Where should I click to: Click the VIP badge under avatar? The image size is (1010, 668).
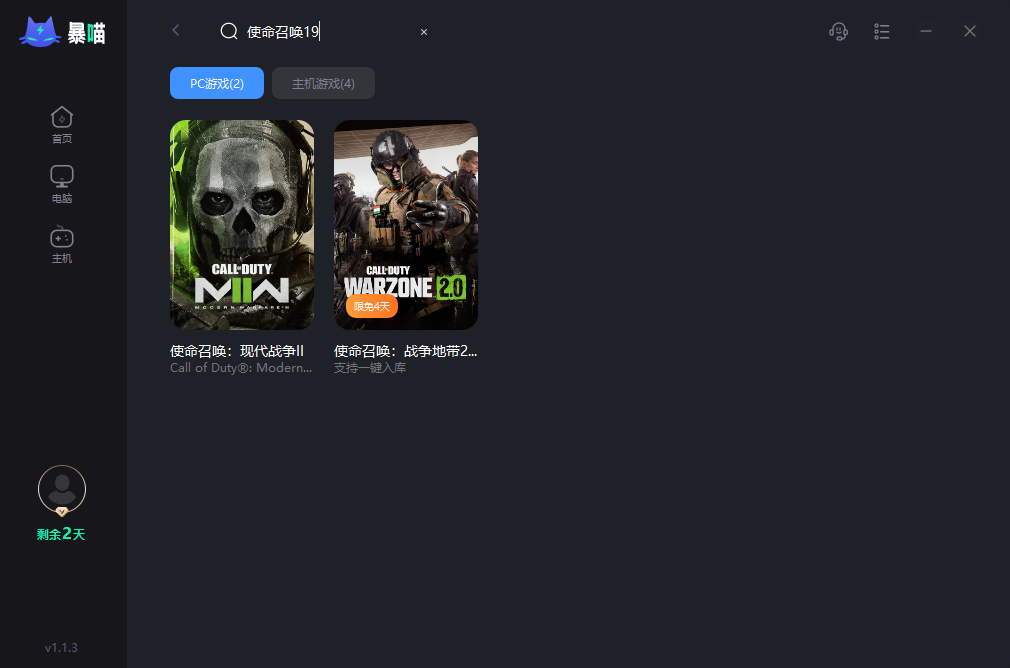click(x=62, y=511)
